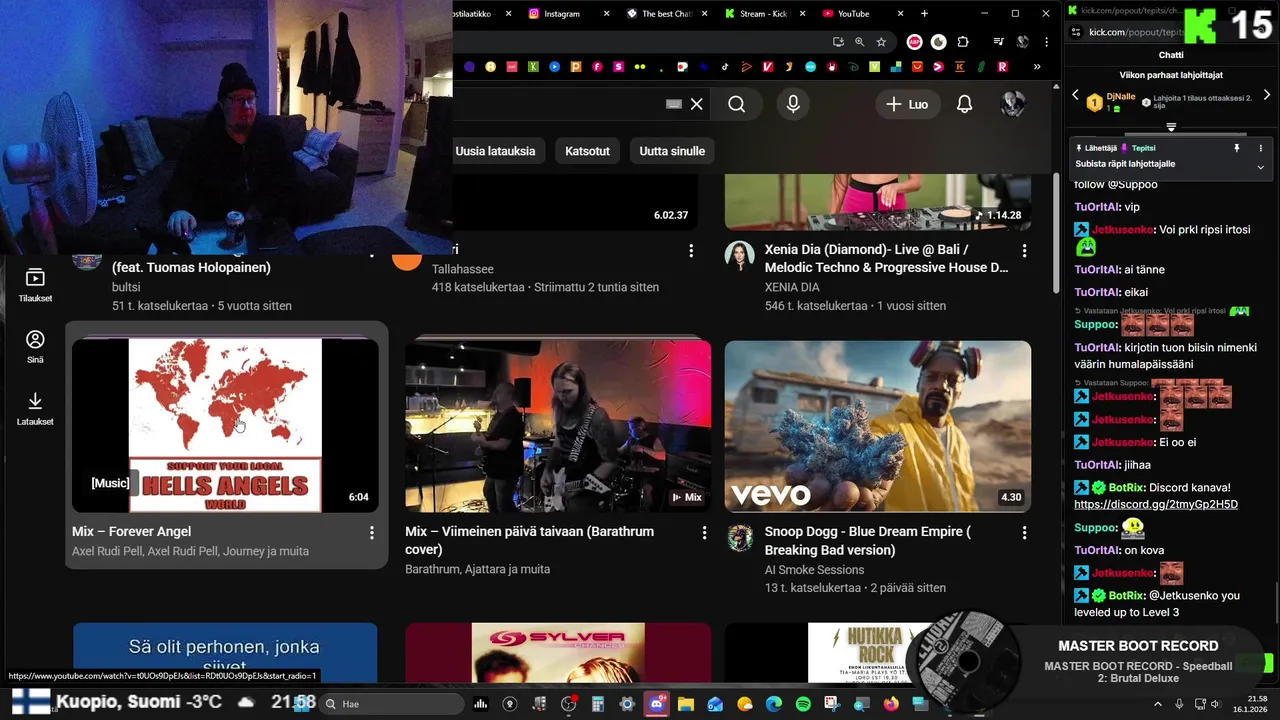Viewport: 1280px width, 720px height.
Task: Click the pin icon on pinned chat message
Action: point(1236,148)
